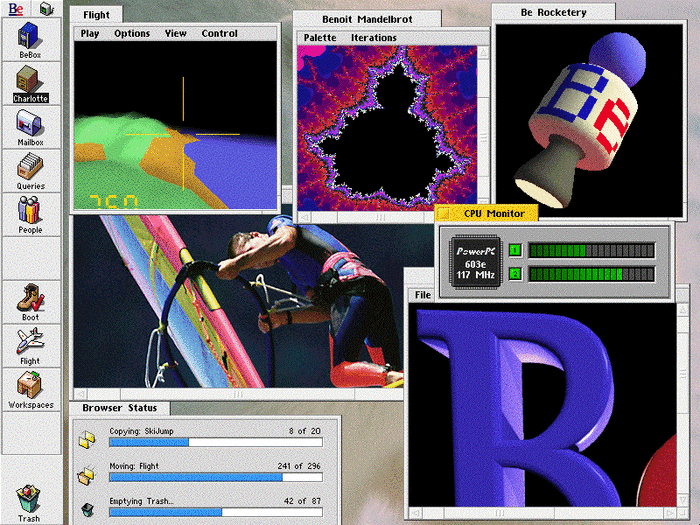
Task: Expand the Control menu in Flight
Action: (219, 34)
